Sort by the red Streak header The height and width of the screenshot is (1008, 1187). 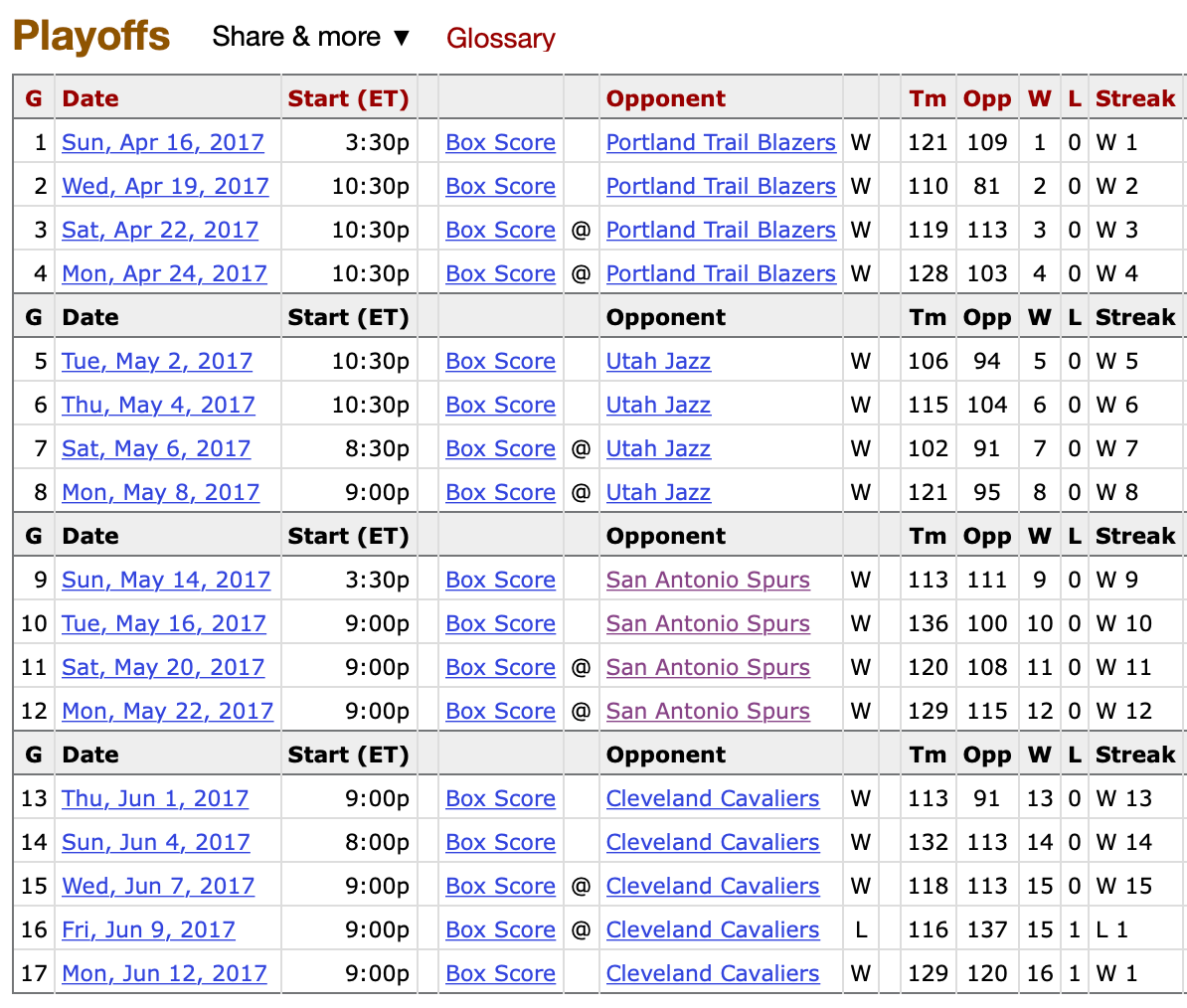pos(1135,98)
